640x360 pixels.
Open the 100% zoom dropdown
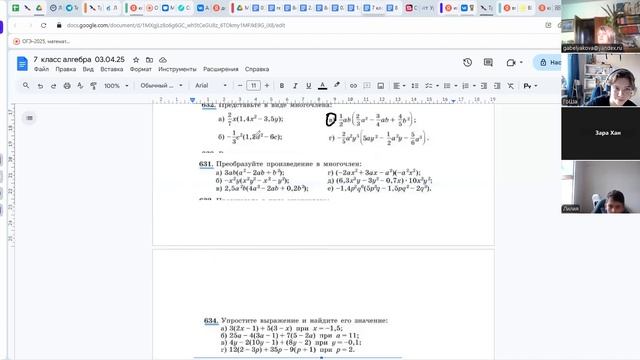tap(116, 86)
